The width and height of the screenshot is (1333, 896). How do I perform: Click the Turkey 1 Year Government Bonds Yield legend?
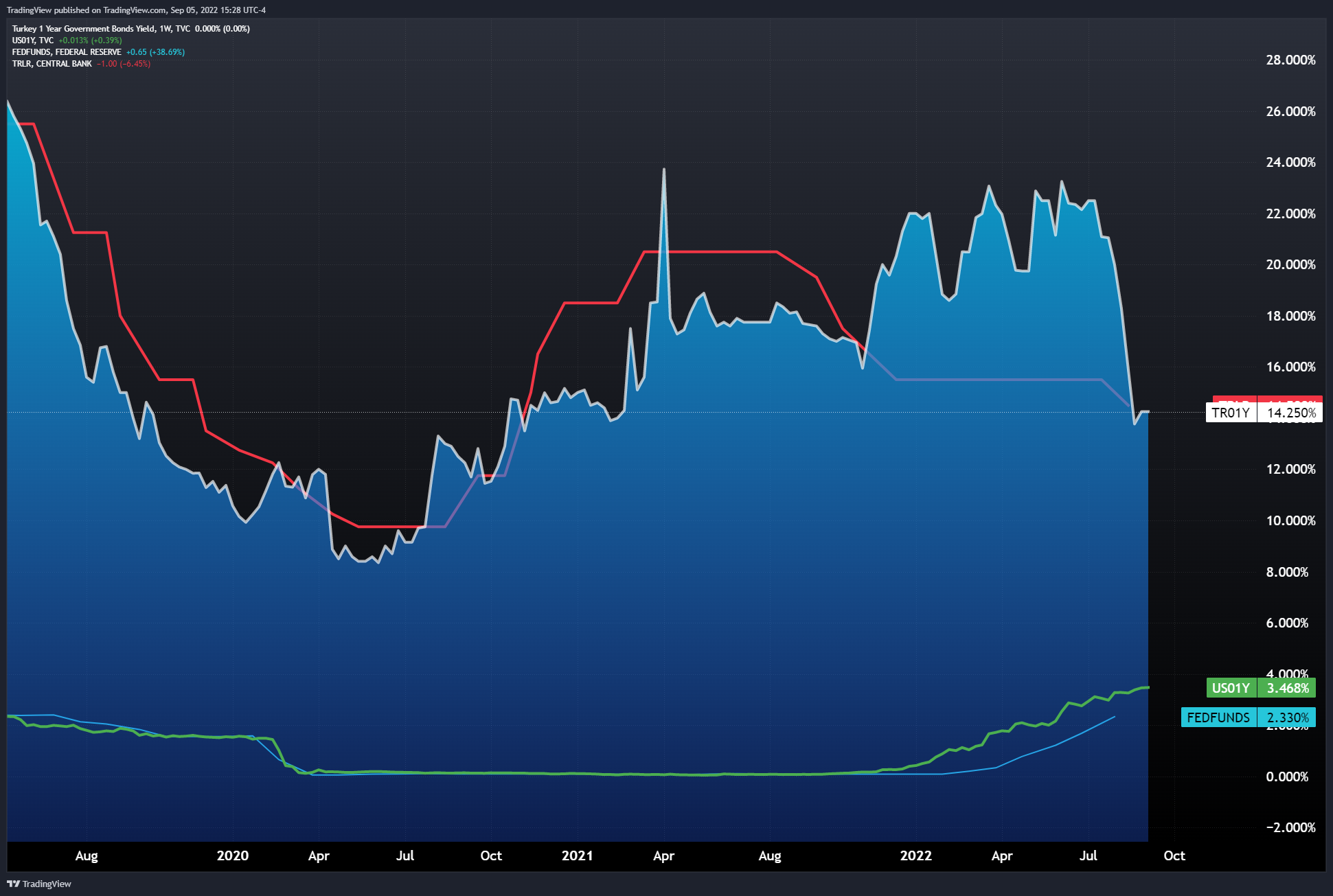tap(130, 29)
